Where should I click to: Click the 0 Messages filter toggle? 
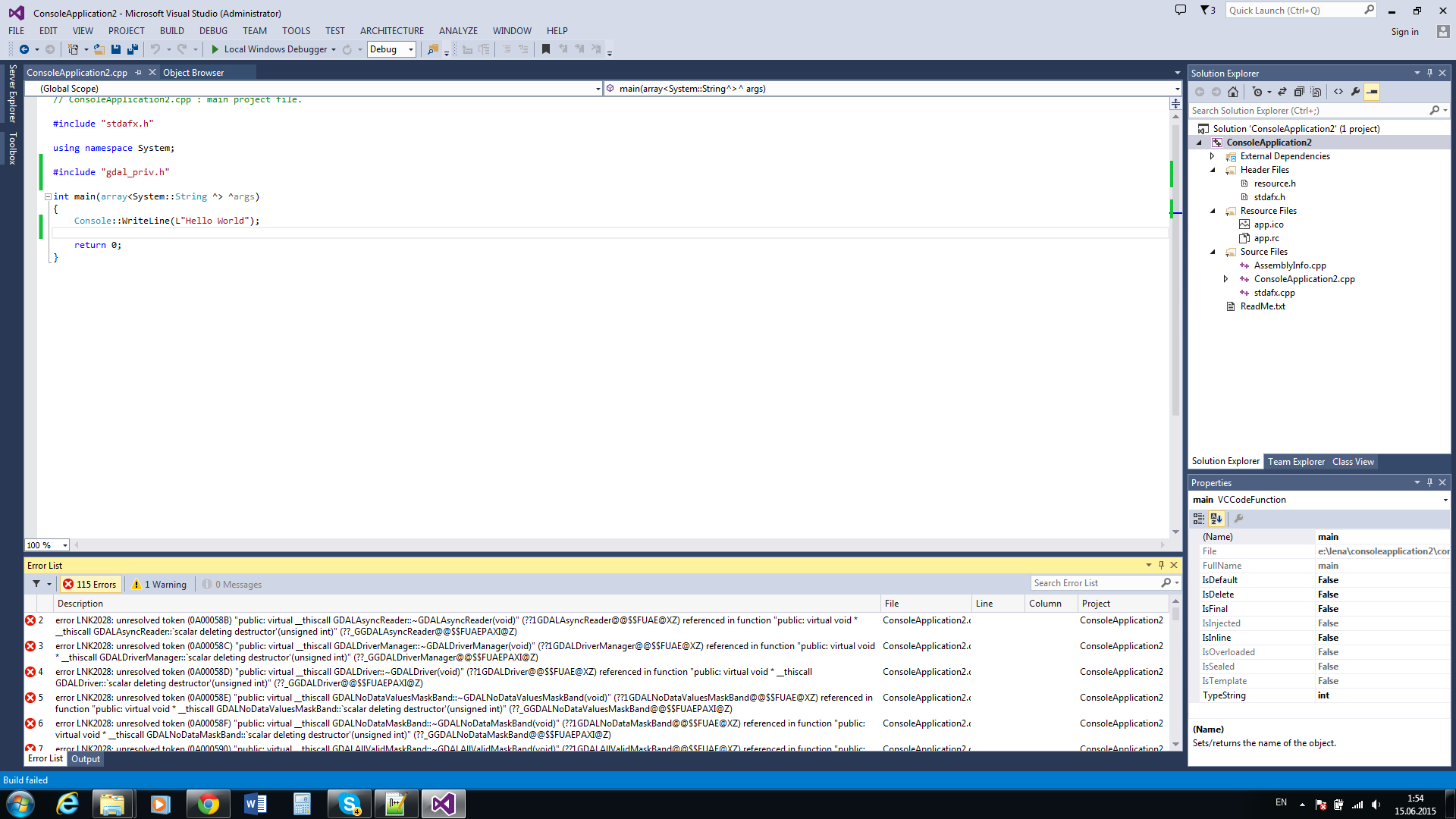[231, 584]
